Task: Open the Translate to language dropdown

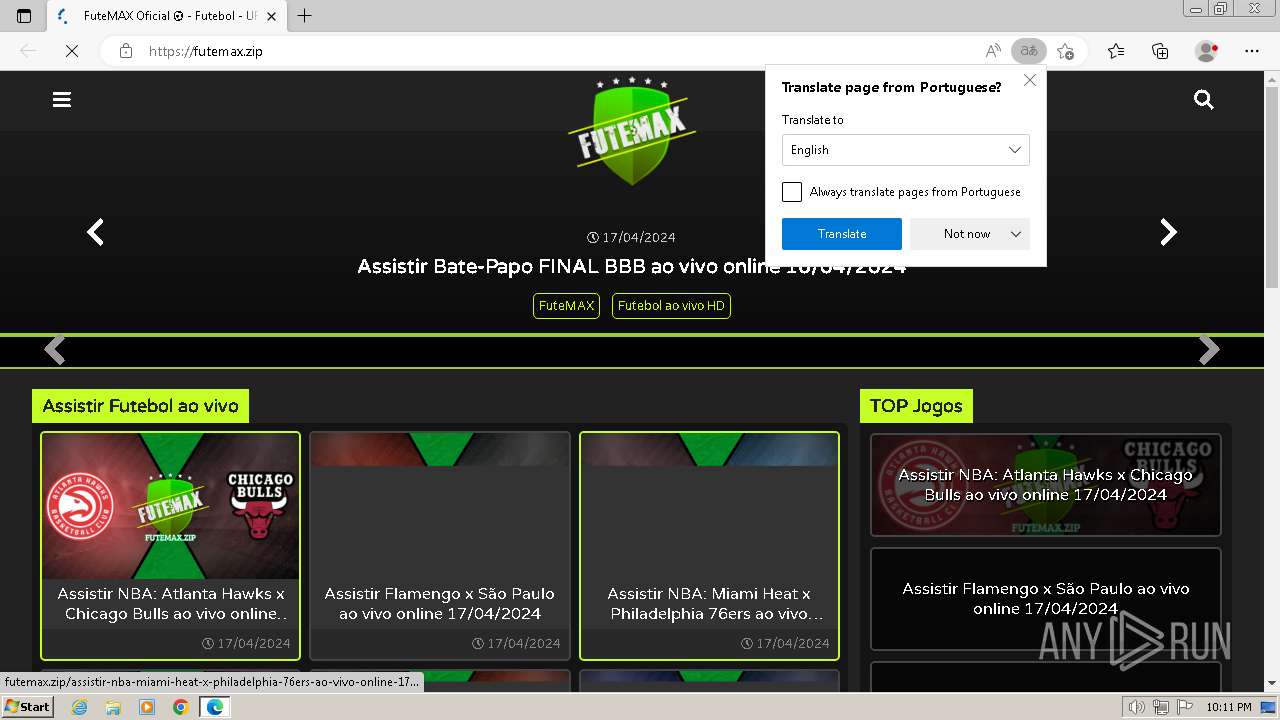Action: click(905, 150)
